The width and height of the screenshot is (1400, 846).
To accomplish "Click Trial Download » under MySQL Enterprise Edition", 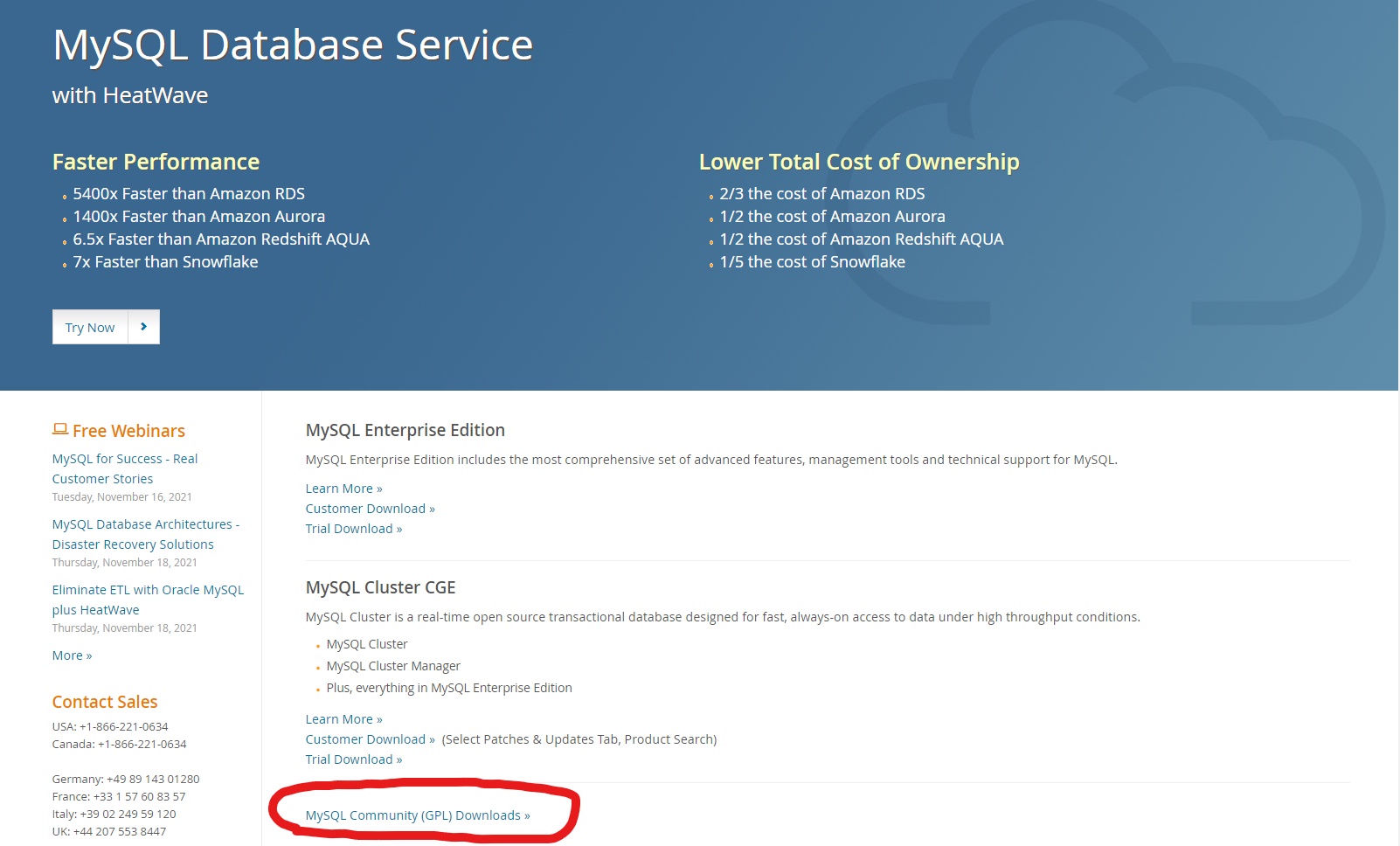I will coord(354,529).
